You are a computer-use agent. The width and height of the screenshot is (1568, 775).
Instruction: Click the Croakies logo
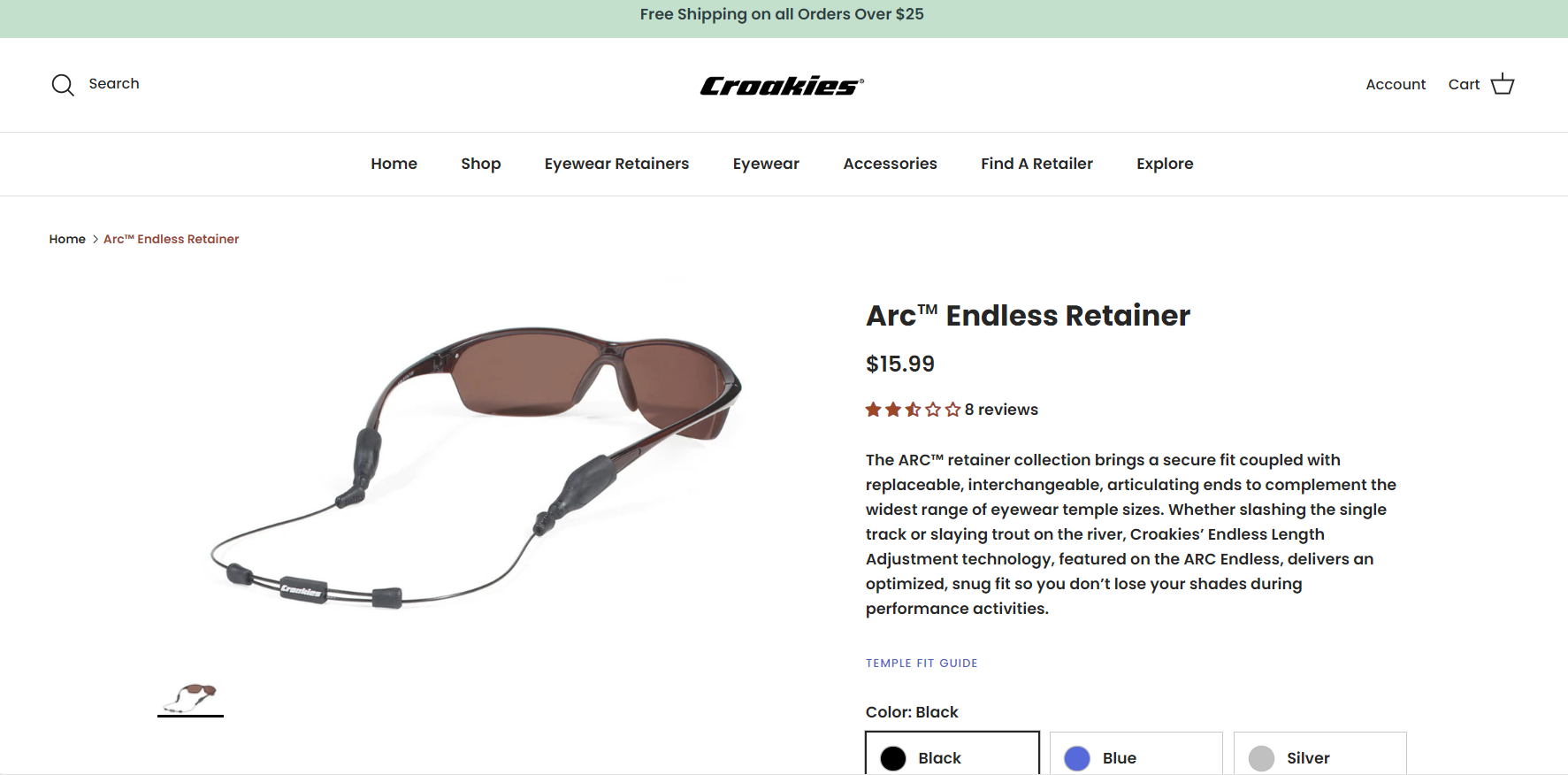tap(782, 84)
